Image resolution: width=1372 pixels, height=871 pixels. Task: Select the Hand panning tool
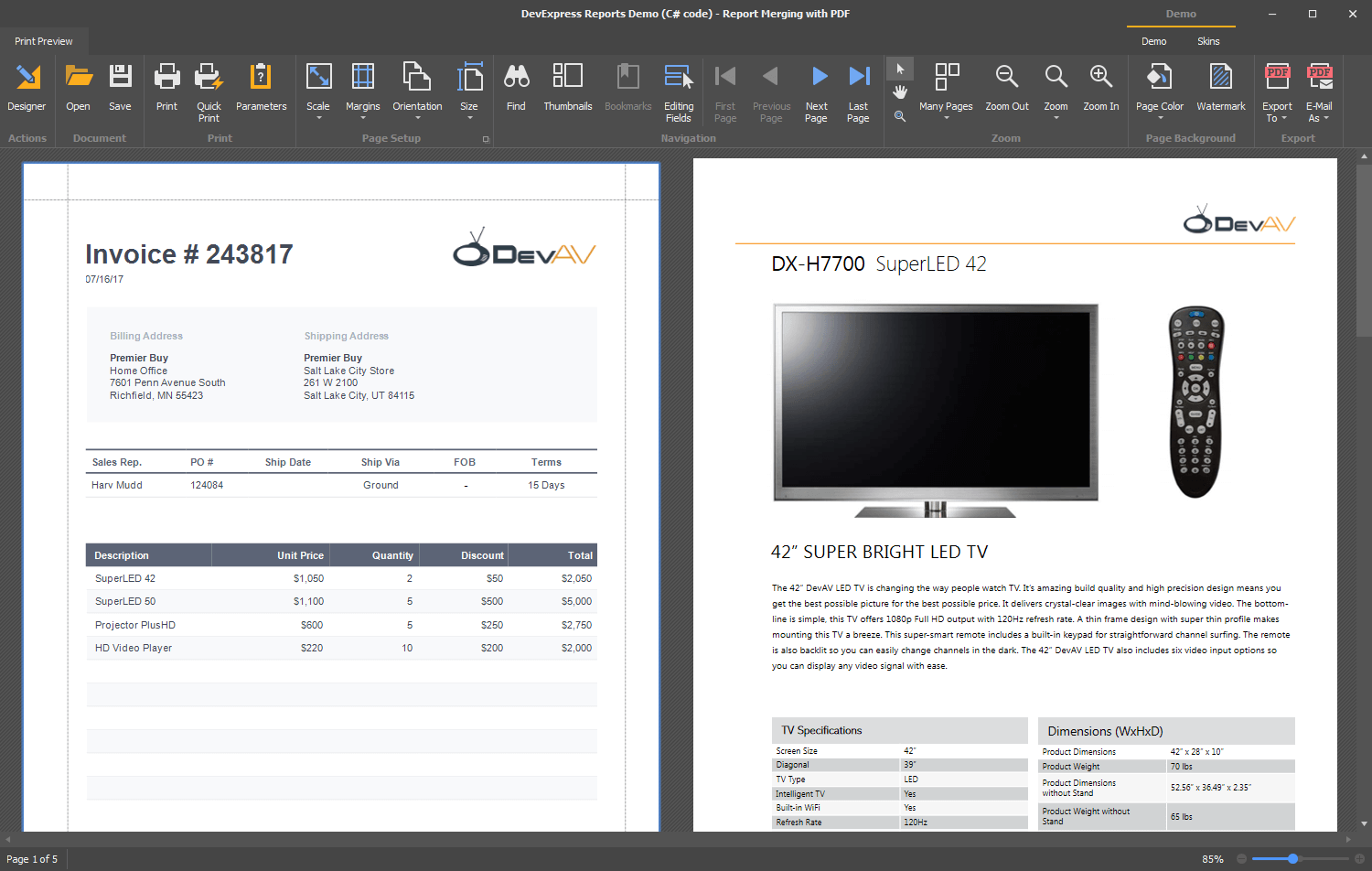[900, 91]
